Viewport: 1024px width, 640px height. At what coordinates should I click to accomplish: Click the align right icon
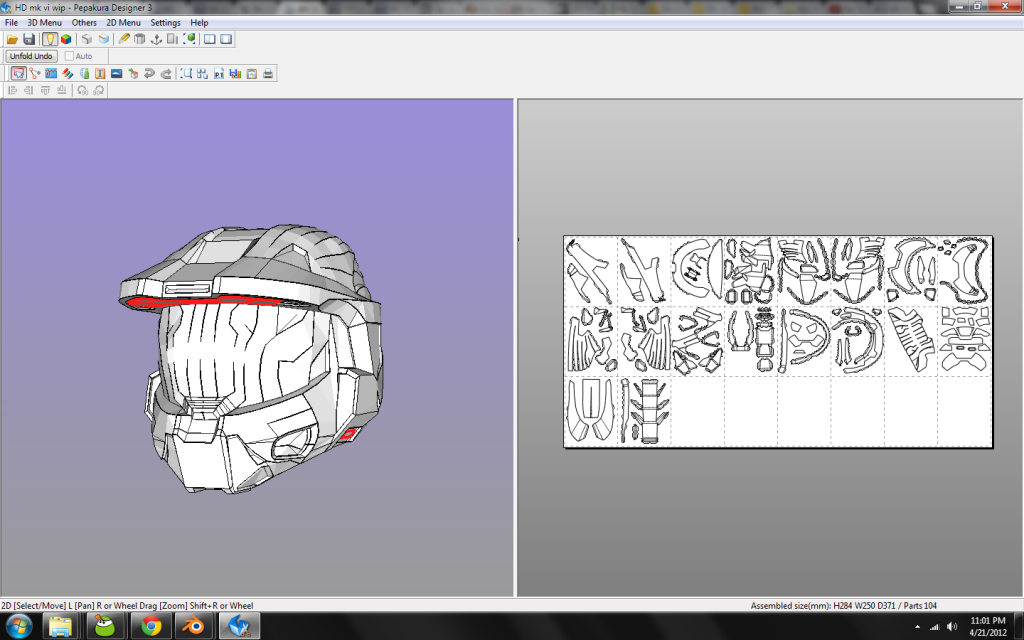click(29, 90)
